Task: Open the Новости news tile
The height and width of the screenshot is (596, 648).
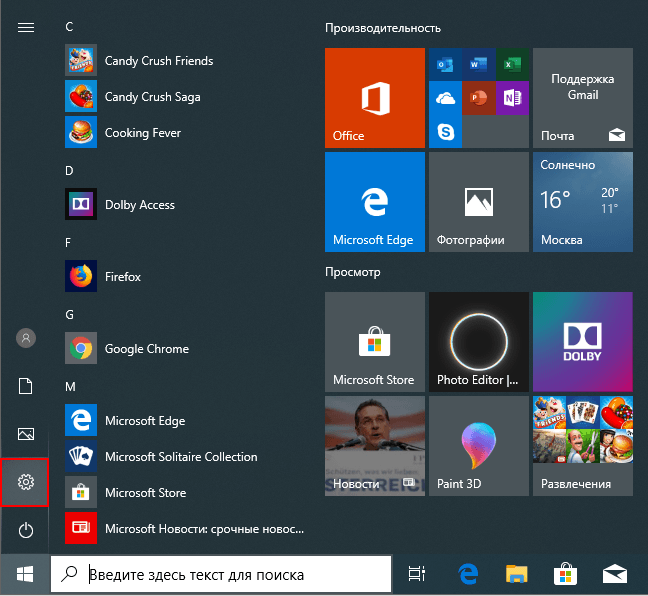Action: tap(375, 446)
